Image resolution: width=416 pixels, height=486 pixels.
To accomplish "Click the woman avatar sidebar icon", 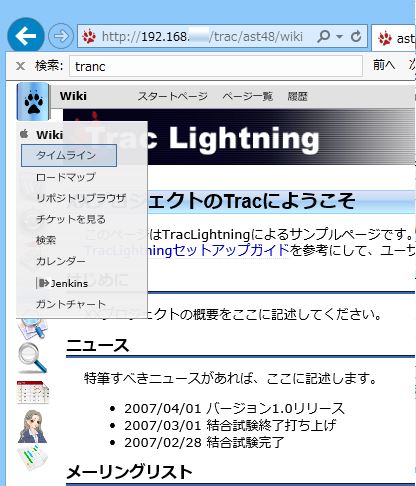I will [32, 427].
